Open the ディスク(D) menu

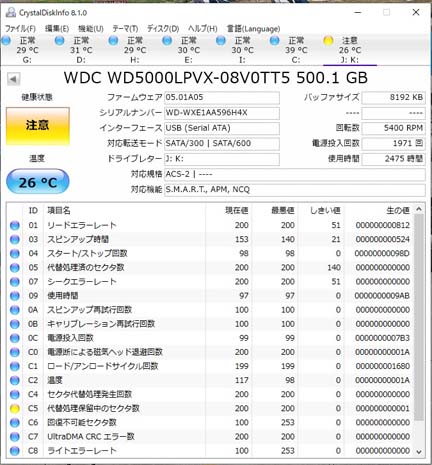click(163, 29)
